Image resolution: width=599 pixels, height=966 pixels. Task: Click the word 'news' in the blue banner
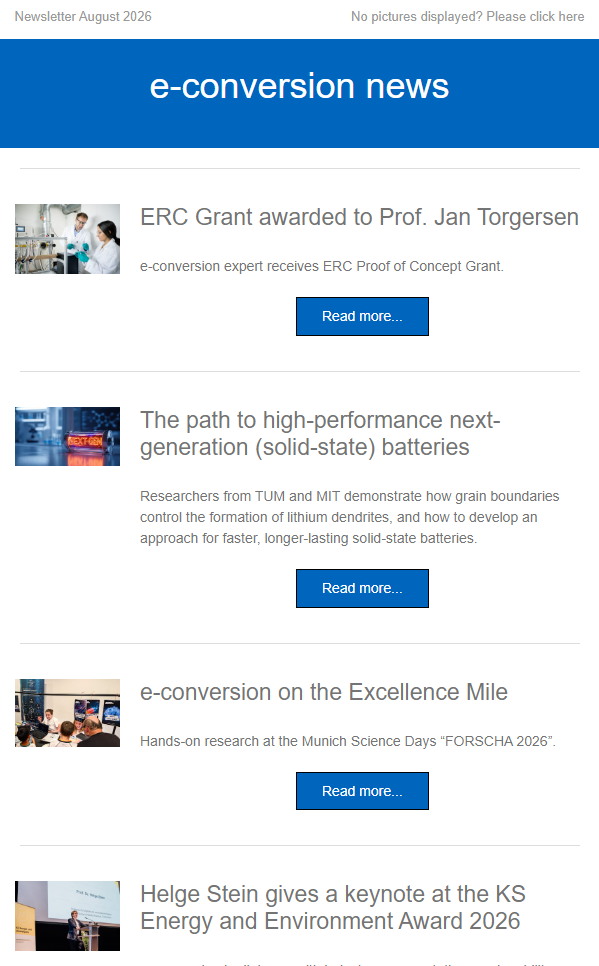[x=407, y=86]
